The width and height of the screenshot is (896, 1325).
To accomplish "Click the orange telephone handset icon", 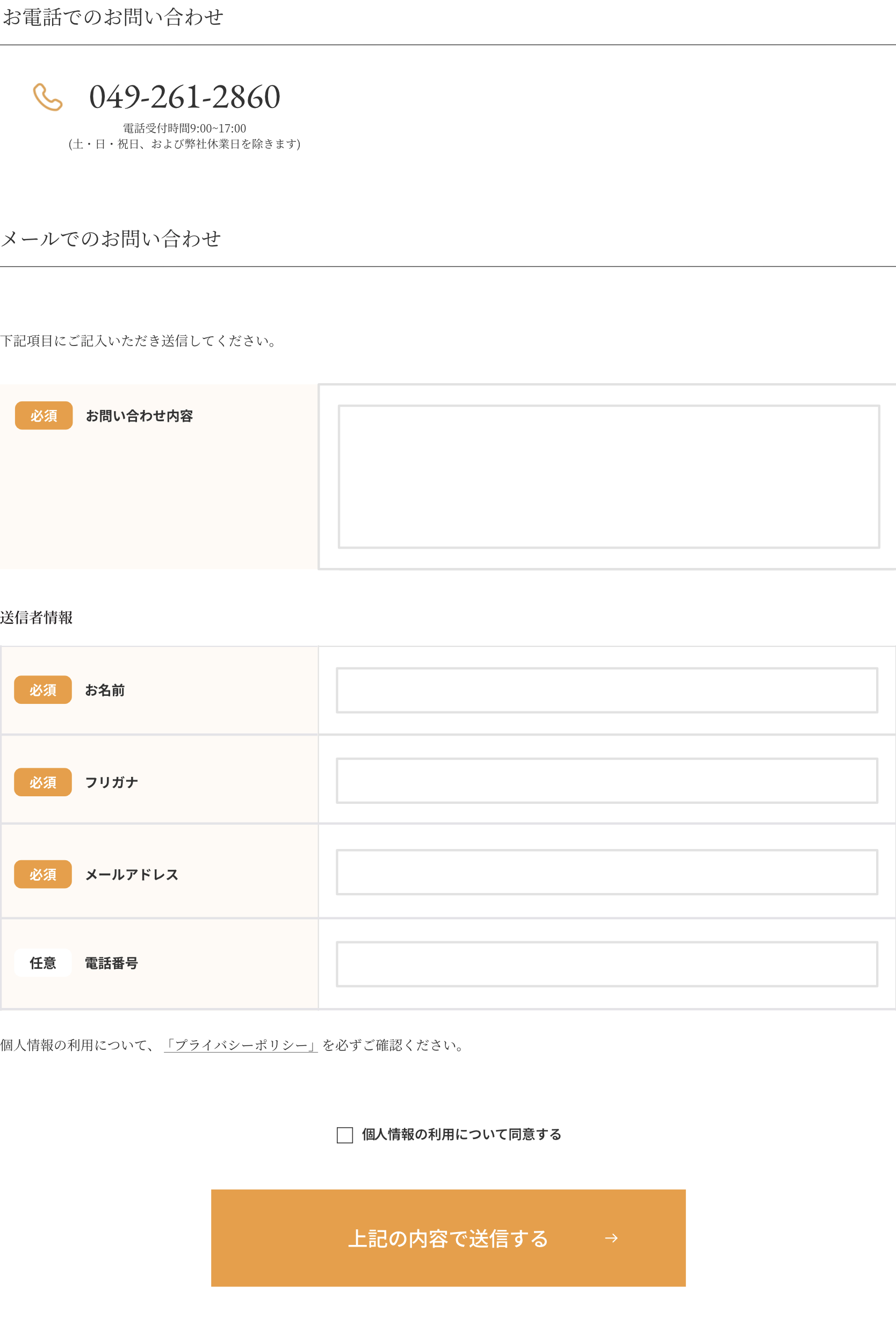I will pyautogui.click(x=48, y=97).
